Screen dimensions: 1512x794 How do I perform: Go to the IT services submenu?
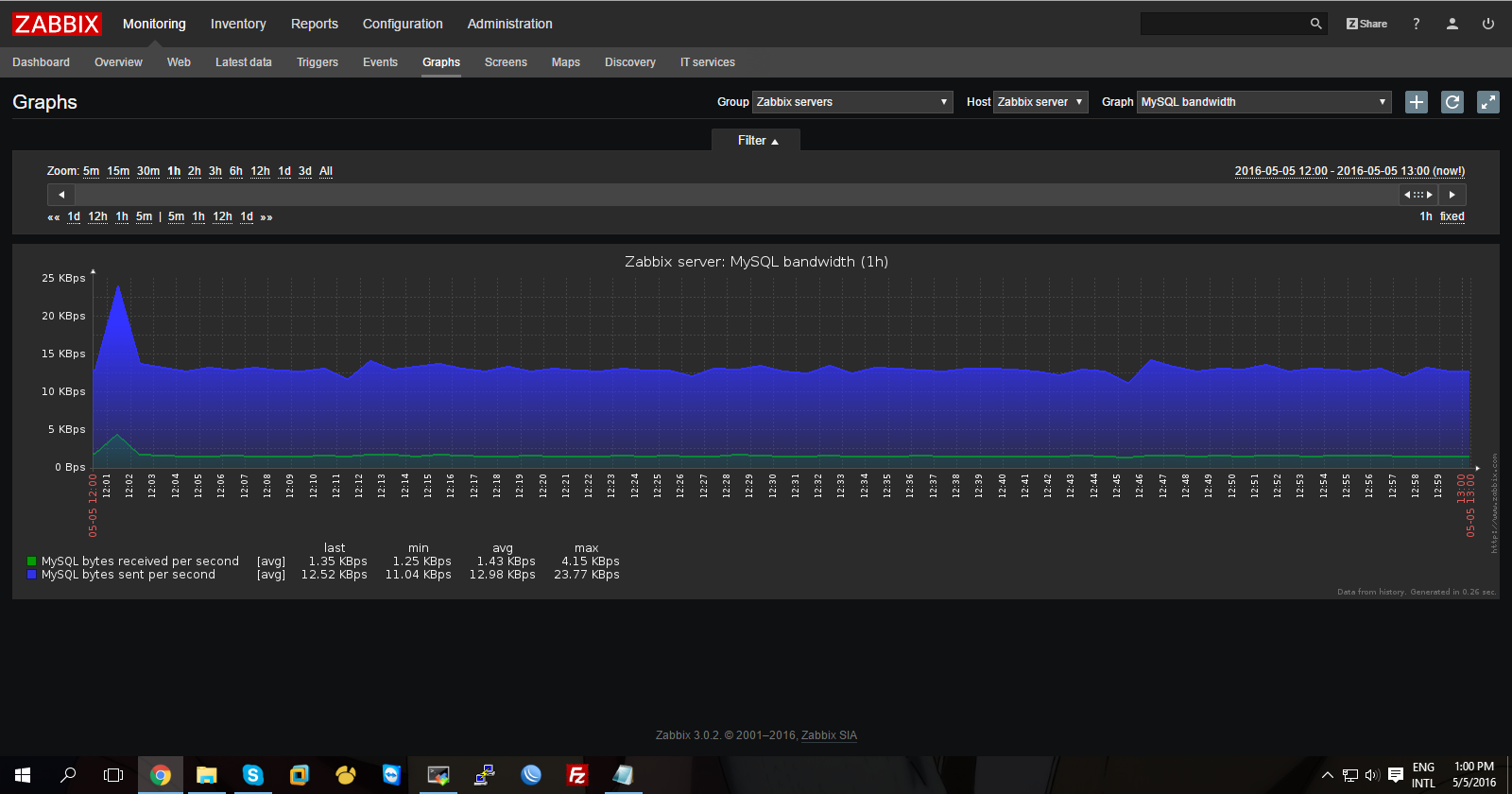coord(708,62)
